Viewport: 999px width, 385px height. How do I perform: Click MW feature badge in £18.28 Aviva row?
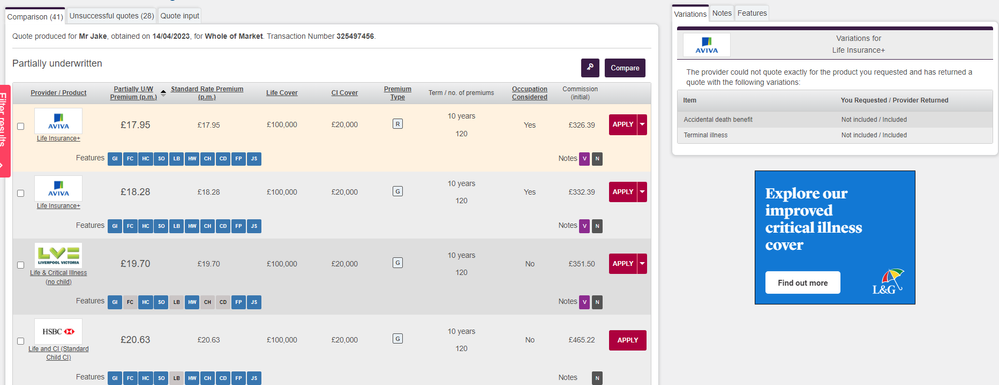click(x=192, y=226)
